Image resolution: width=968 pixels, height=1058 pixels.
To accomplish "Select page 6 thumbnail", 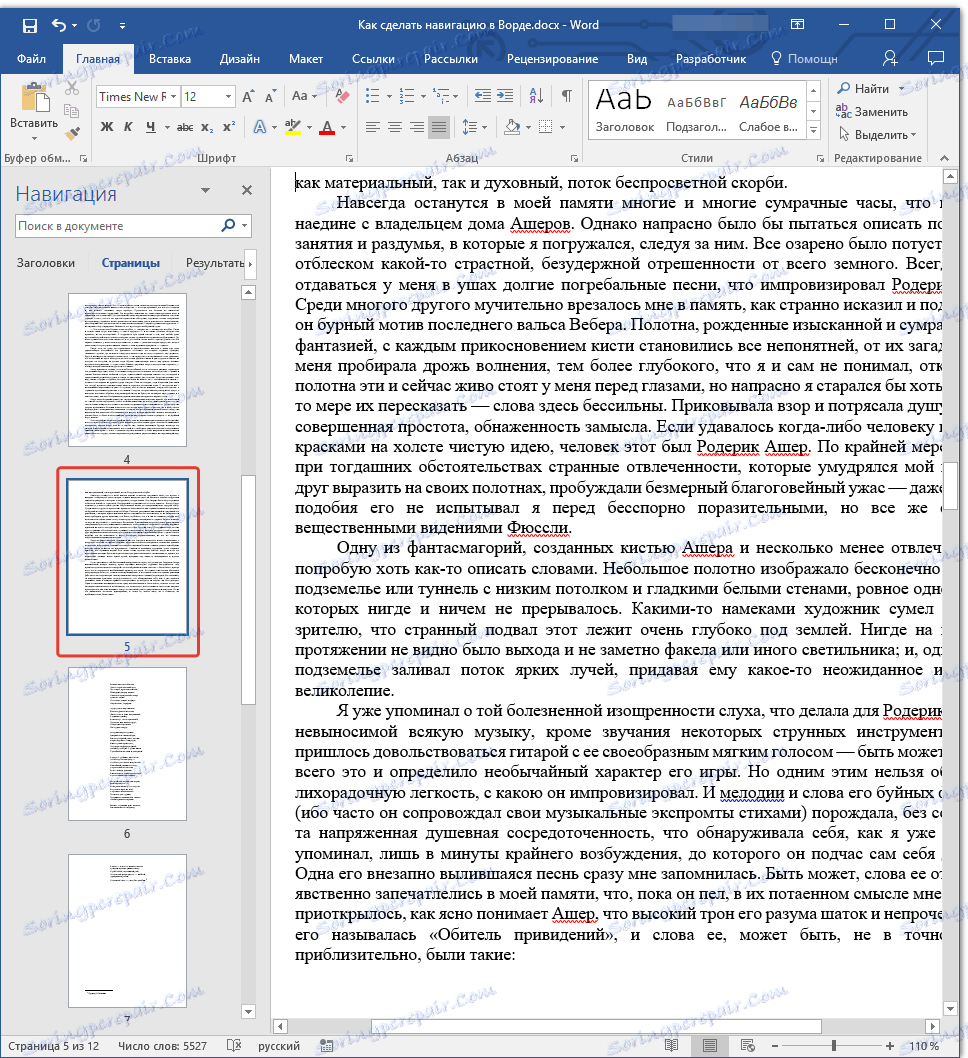I will [x=127, y=744].
